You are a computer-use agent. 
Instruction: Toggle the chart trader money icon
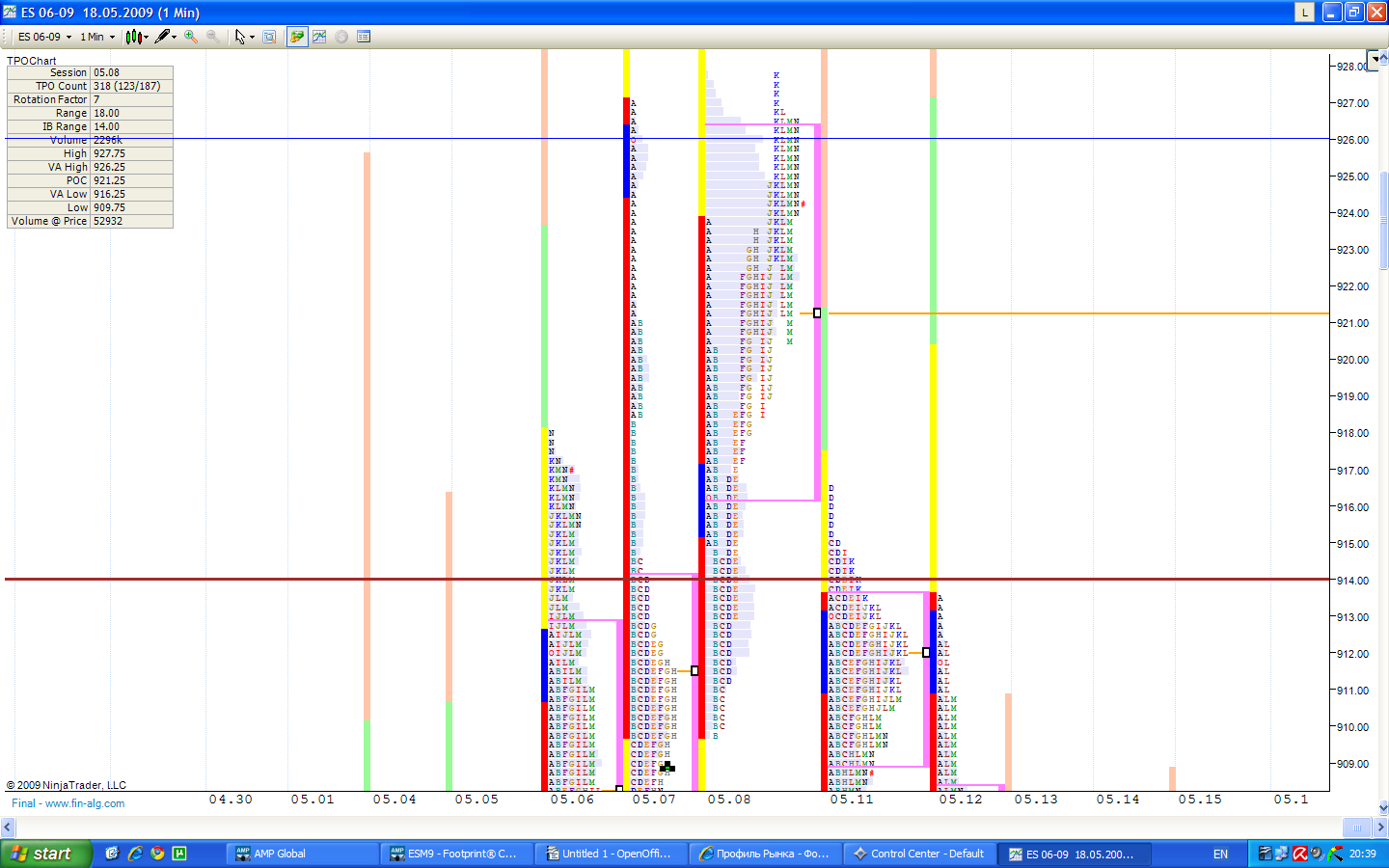tap(297, 37)
